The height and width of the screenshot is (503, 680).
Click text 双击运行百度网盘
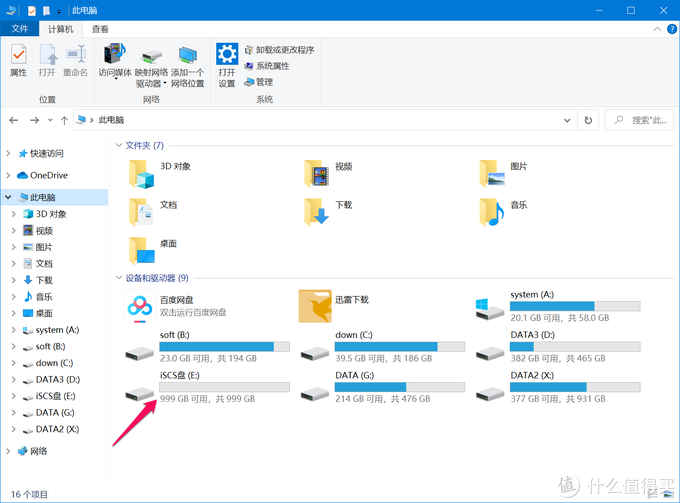click(x=193, y=313)
